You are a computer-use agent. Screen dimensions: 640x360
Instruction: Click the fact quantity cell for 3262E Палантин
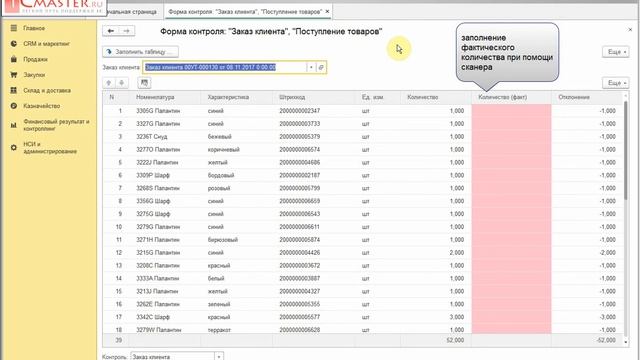(x=511, y=304)
